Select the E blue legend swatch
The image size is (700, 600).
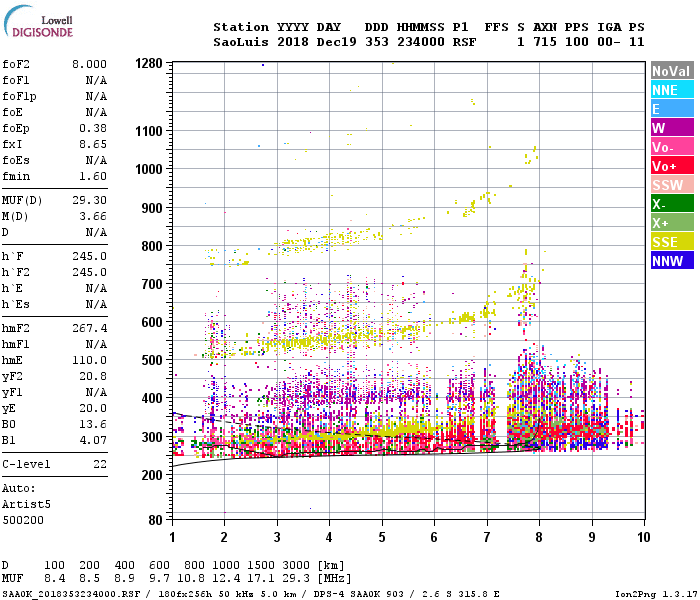pos(672,109)
